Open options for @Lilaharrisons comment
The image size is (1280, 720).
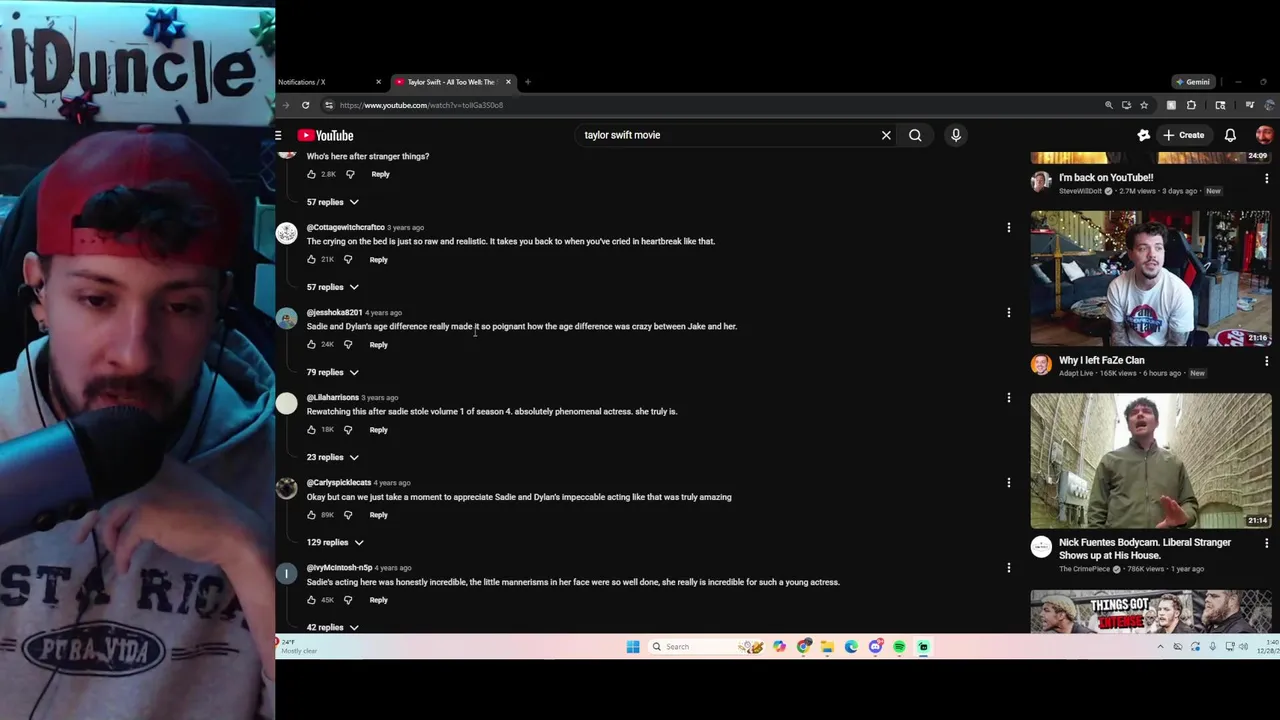[x=1008, y=398]
